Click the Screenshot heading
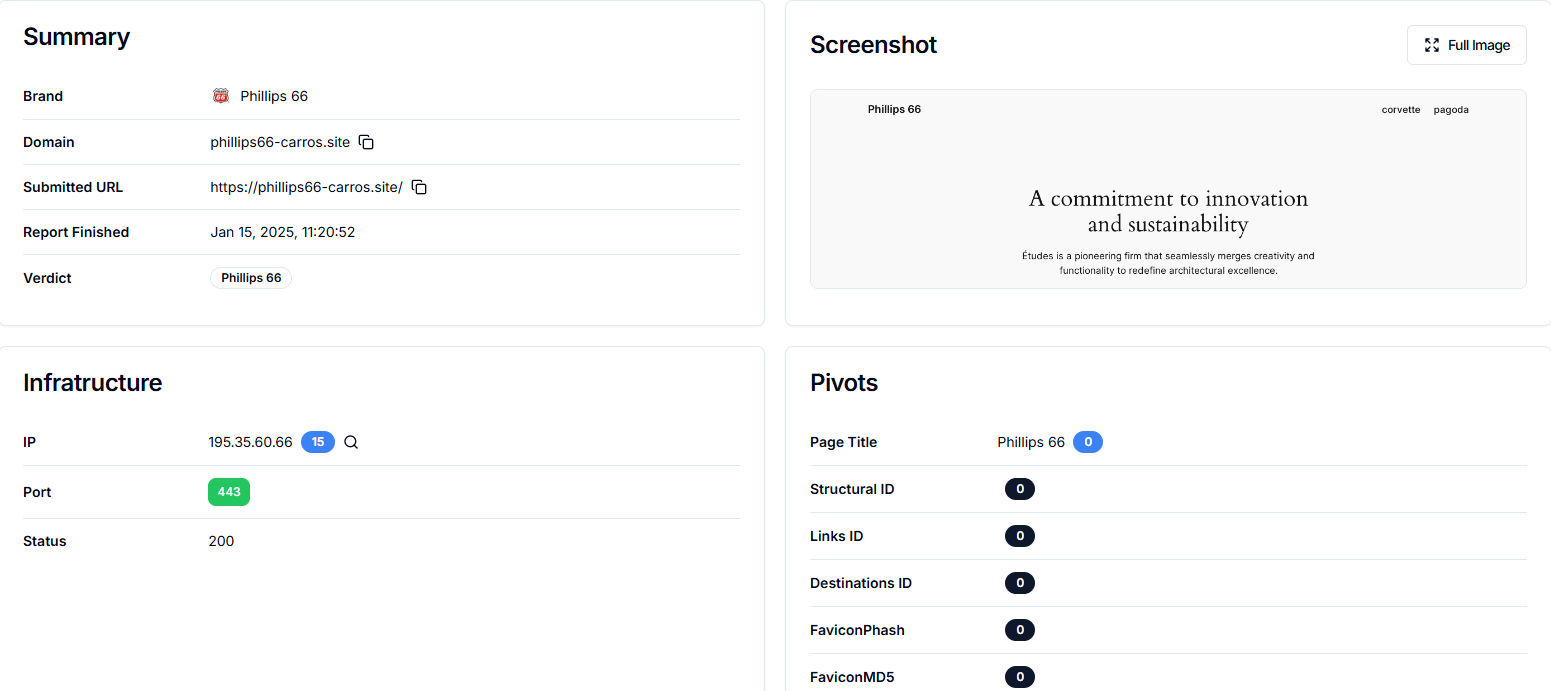 pyautogui.click(x=873, y=45)
